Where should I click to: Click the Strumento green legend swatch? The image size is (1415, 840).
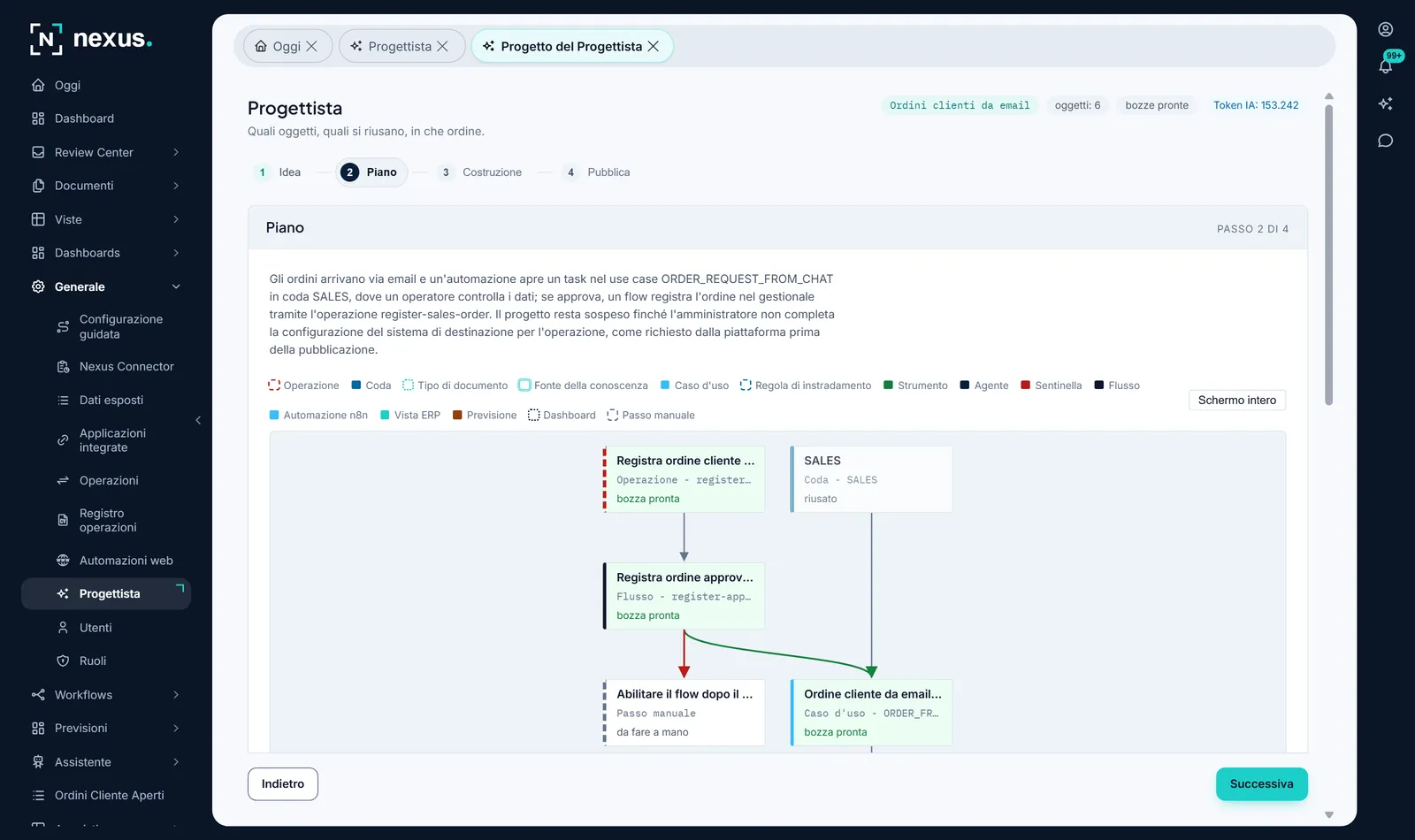pos(888,386)
